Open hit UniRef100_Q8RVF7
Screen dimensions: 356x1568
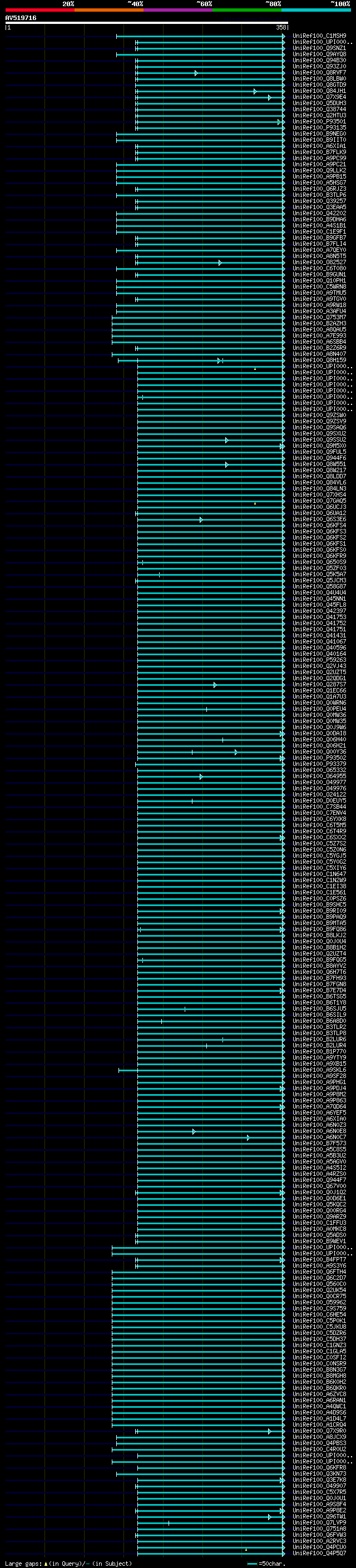pos(319,72)
